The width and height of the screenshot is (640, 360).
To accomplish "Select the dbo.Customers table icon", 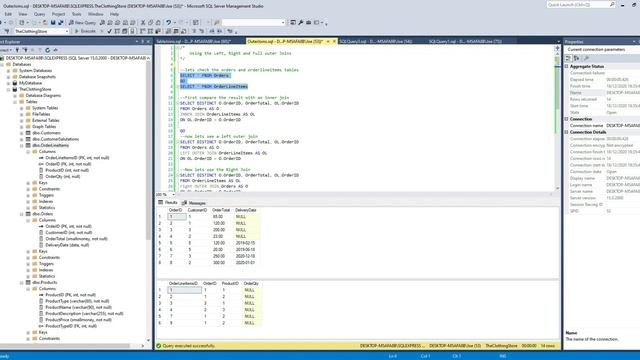I will (28, 133).
